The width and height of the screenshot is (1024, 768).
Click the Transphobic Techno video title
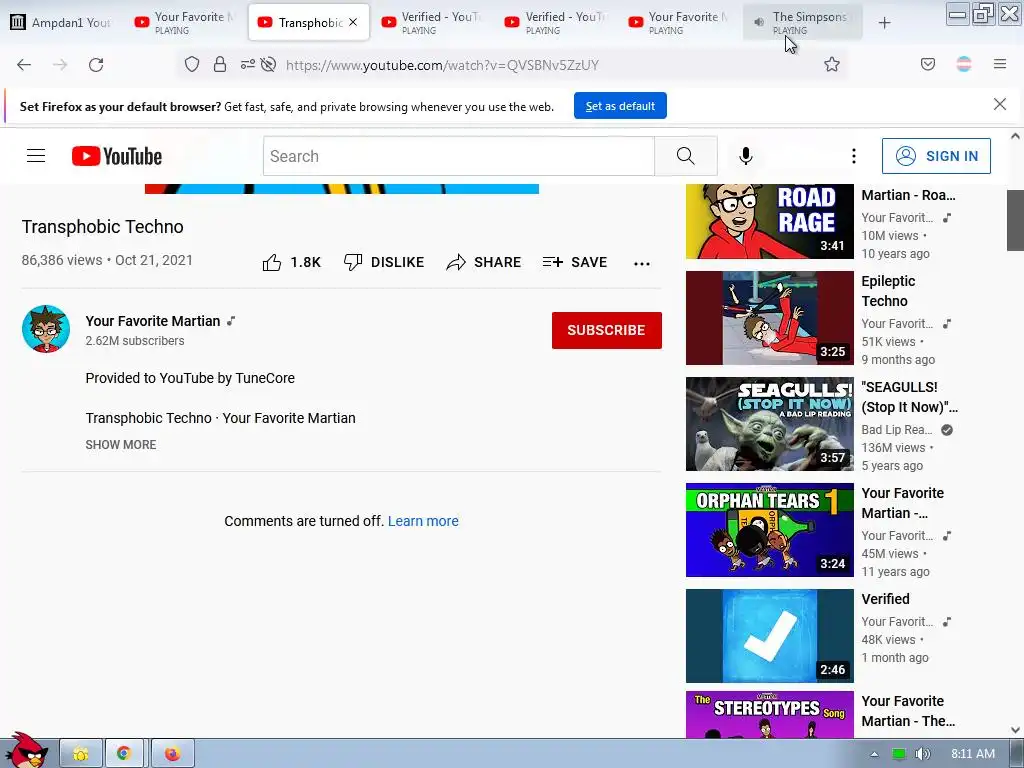(x=103, y=227)
